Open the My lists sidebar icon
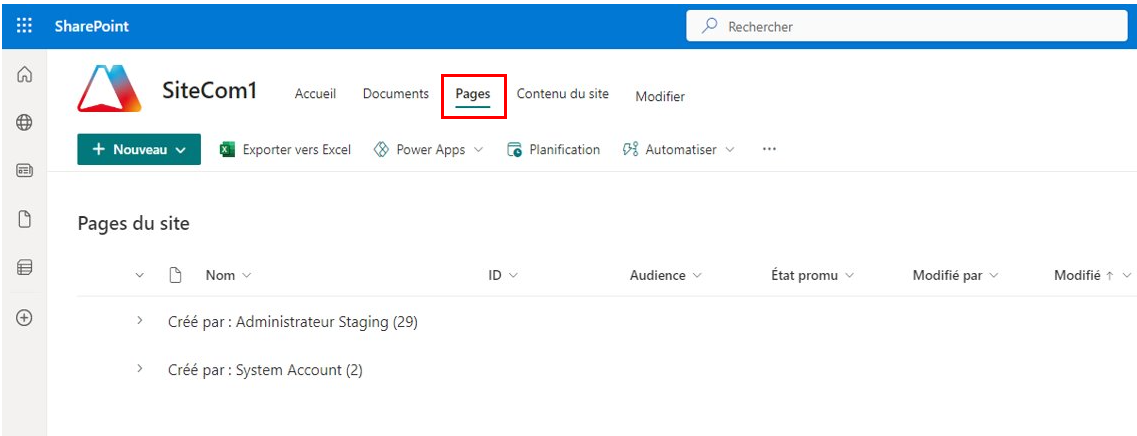The image size is (1137, 436). coord(25,268)
